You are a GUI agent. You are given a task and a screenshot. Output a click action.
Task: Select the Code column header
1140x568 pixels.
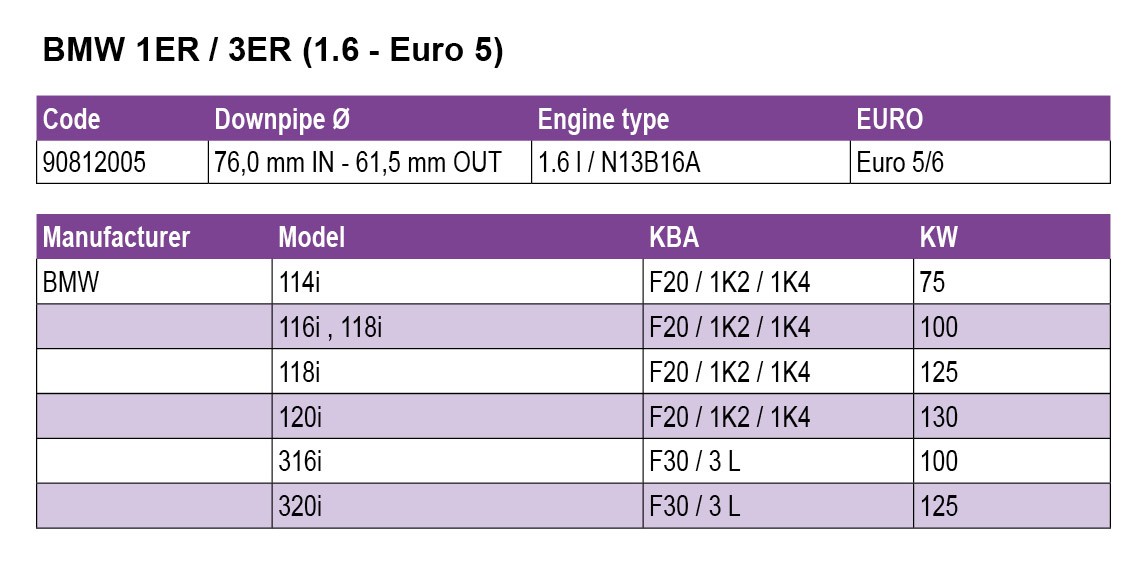(71, 119)
